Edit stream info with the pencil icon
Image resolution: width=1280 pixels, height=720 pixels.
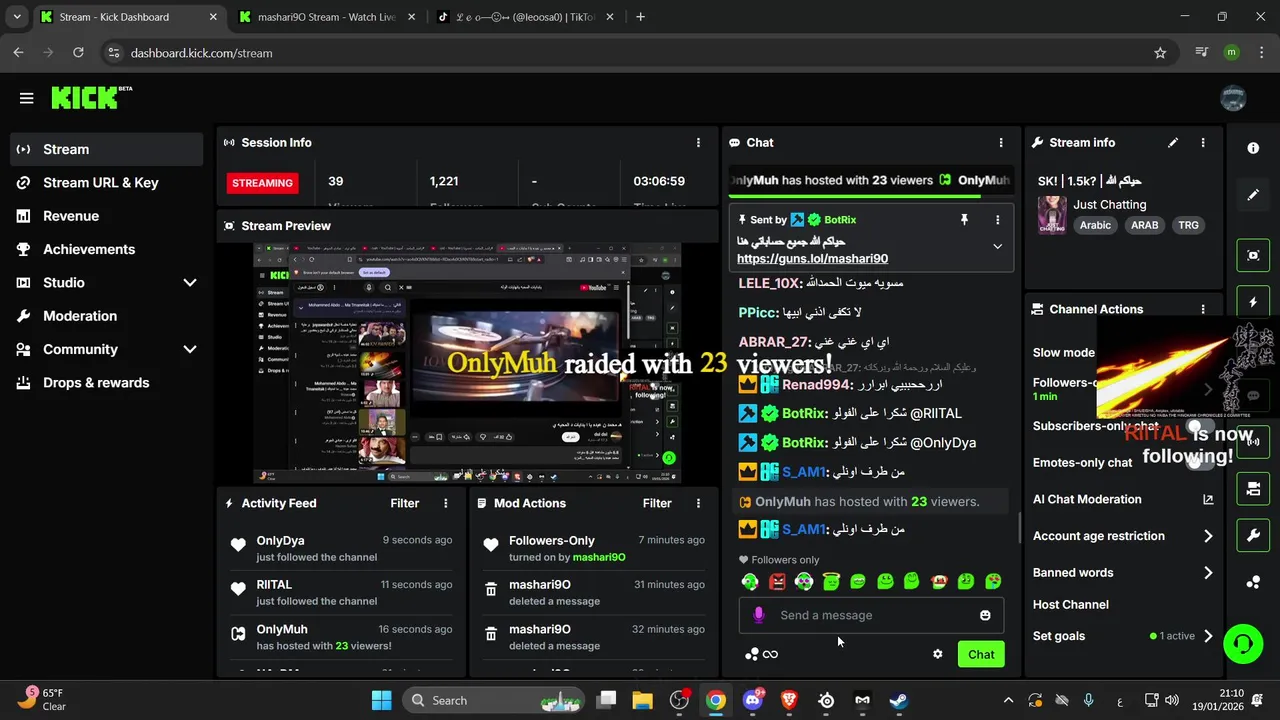pyautogui.click(x=1173, y=143)
